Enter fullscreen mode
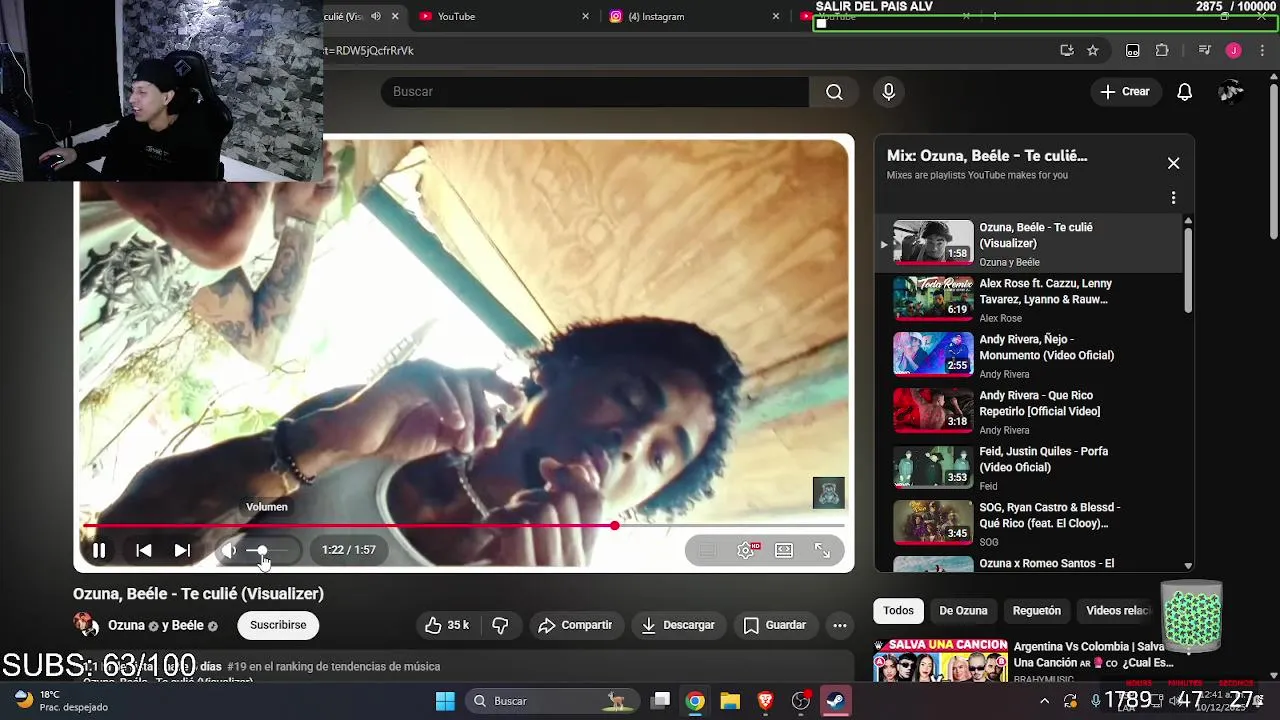This screenshot has height=720, width=1280. point(822,550)
